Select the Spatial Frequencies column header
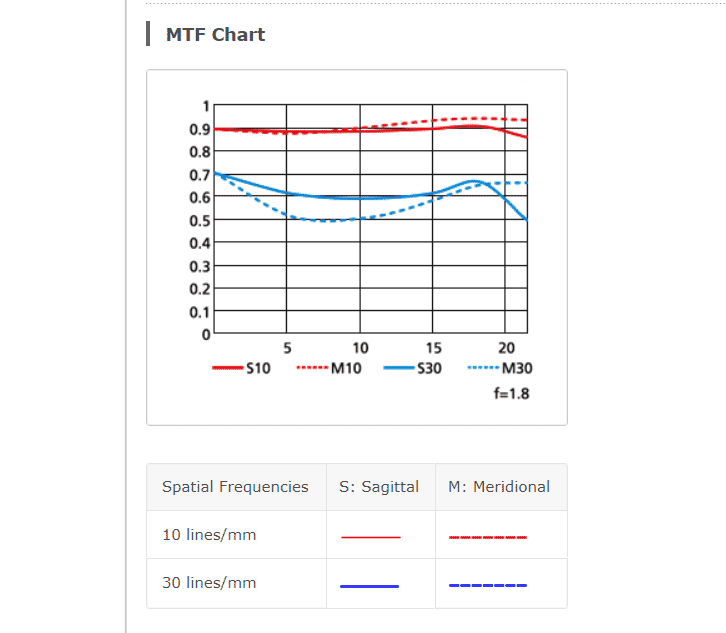The image size is (726, 633). pos(235,487)
